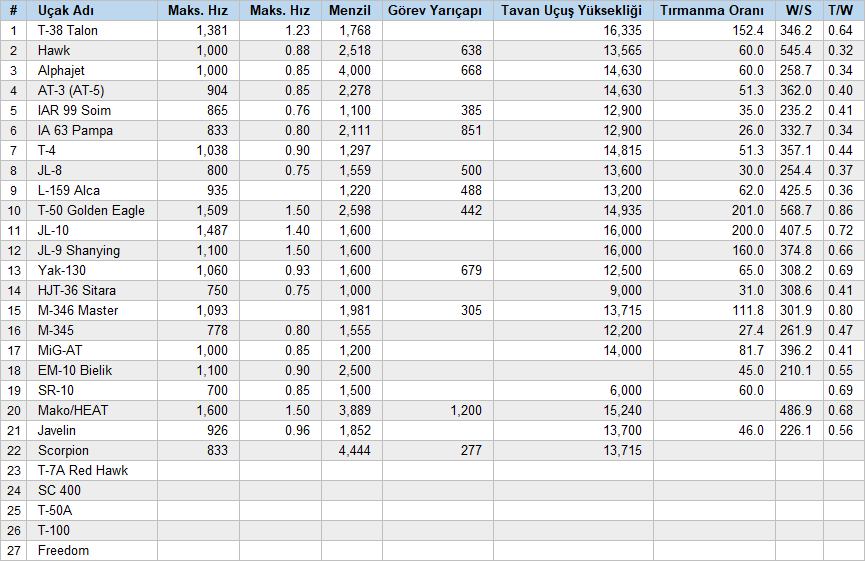Select the Yak-130 cell
Screen dimensions: 865x561
(x=92, y=270)
